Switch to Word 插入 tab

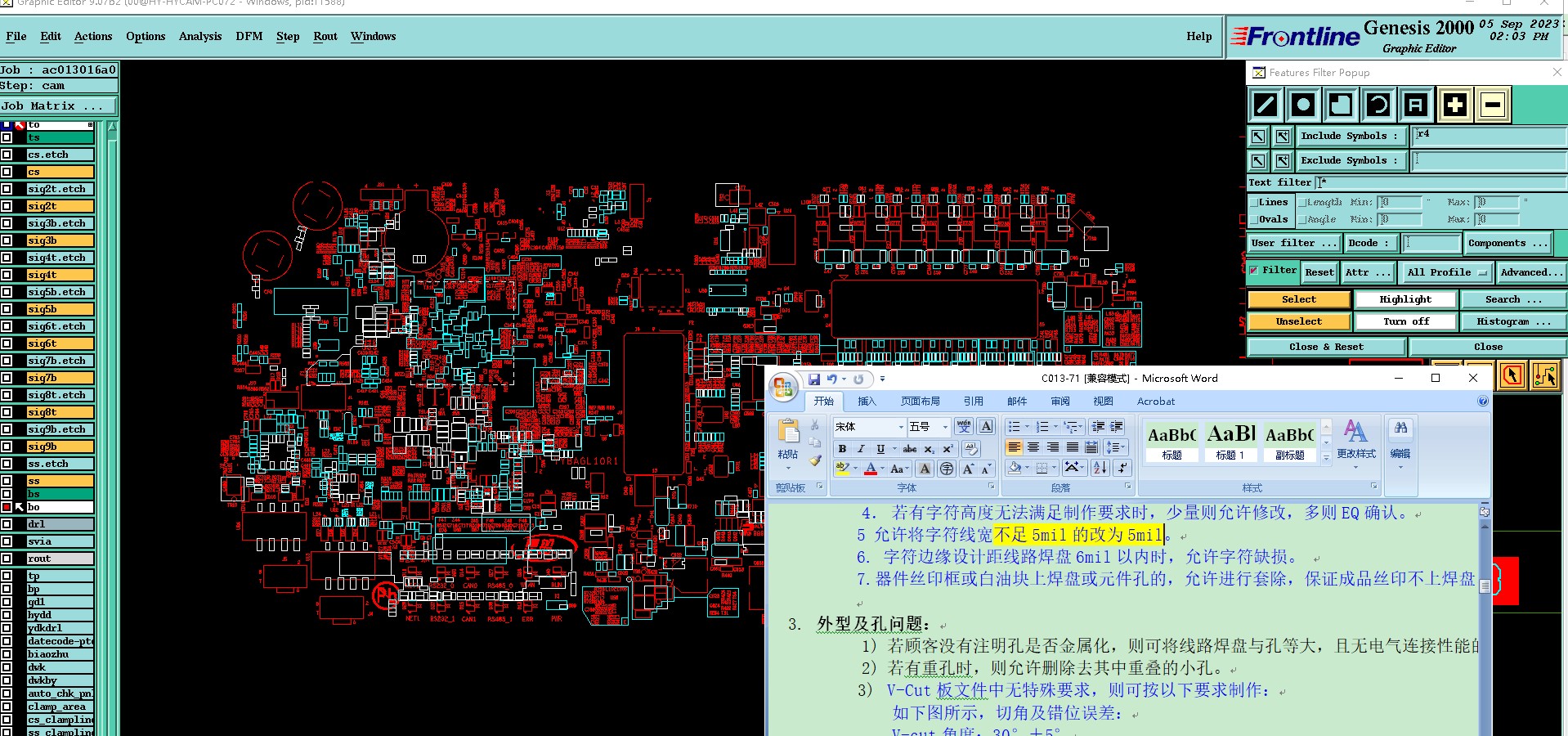coord(867,402)
